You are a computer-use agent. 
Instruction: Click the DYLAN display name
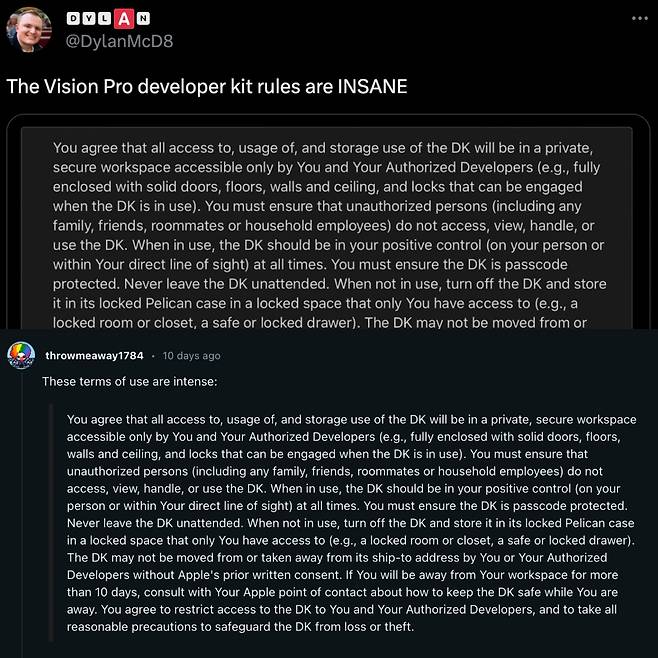click(109, 19)
